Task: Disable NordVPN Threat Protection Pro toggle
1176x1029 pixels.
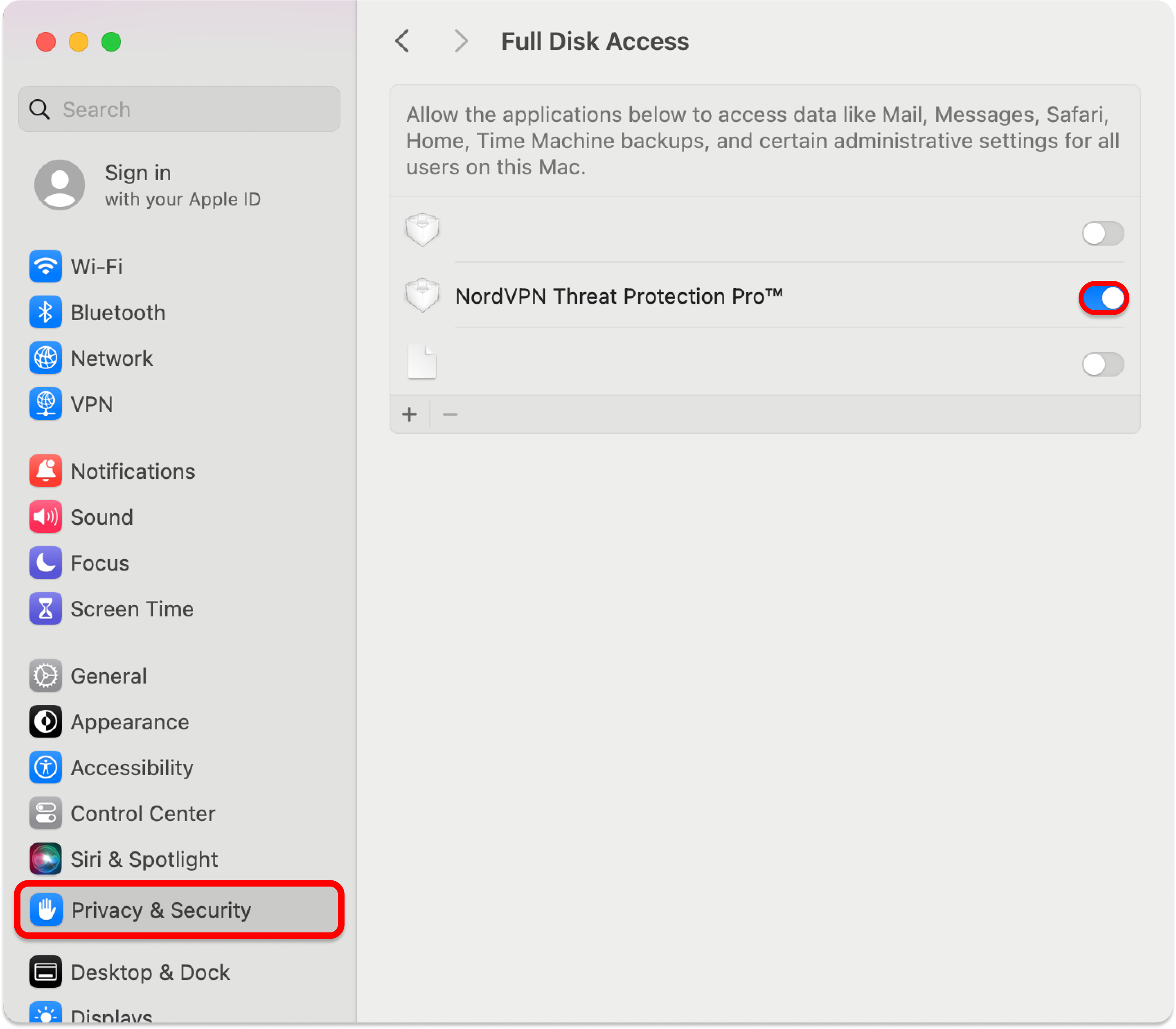Action: 1103,298
